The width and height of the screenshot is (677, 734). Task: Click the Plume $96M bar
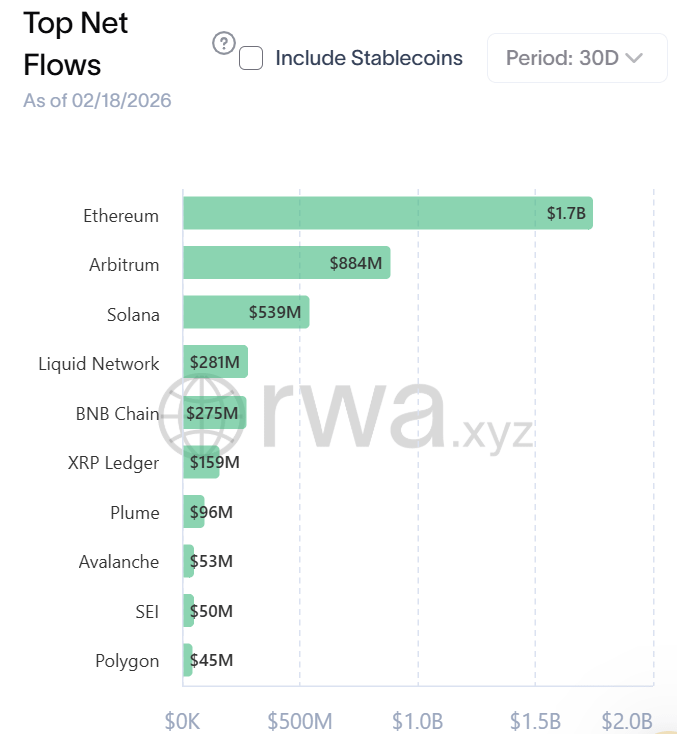click(194, 512)
